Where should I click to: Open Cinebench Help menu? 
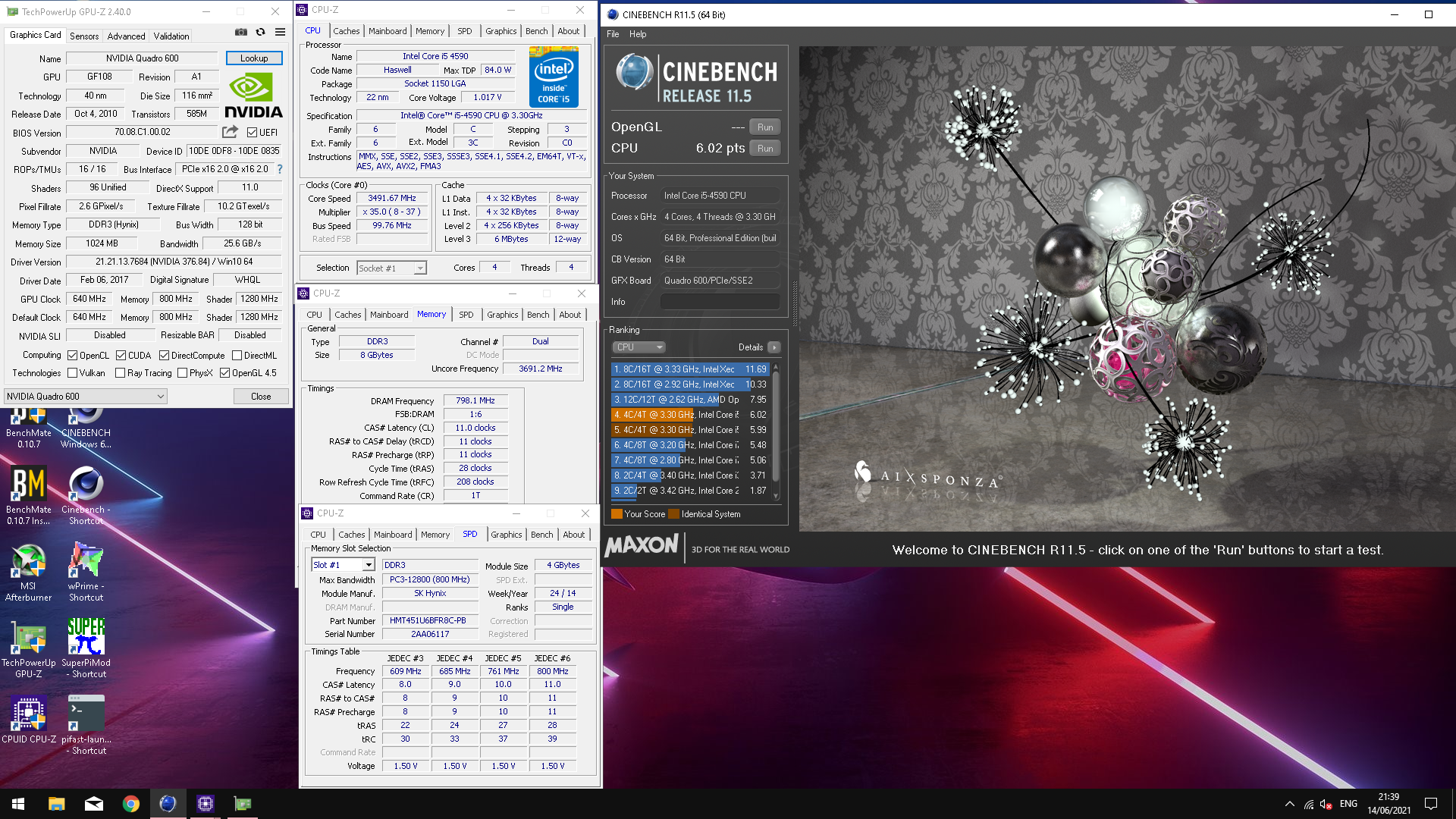(x=638, y=34)
